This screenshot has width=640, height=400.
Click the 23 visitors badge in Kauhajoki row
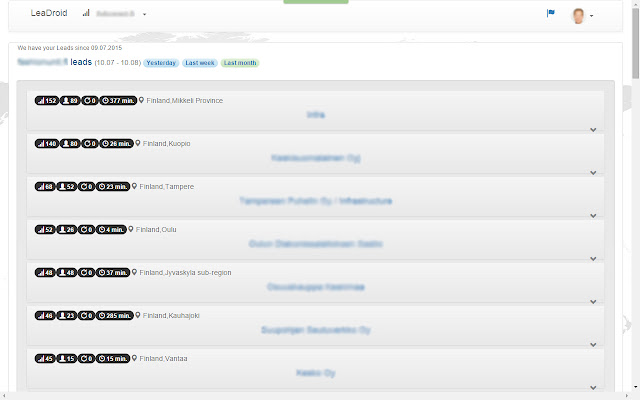coord(67,315)
